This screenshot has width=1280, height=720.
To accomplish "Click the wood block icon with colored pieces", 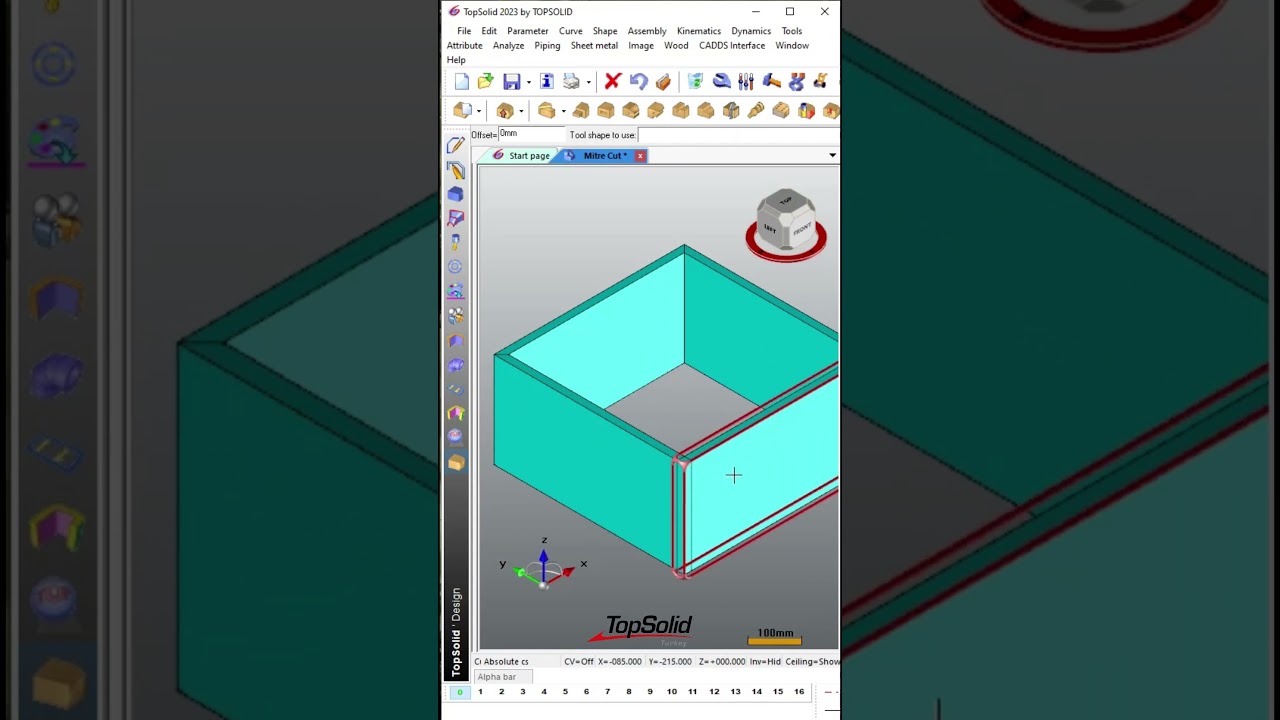I will 806,111.
